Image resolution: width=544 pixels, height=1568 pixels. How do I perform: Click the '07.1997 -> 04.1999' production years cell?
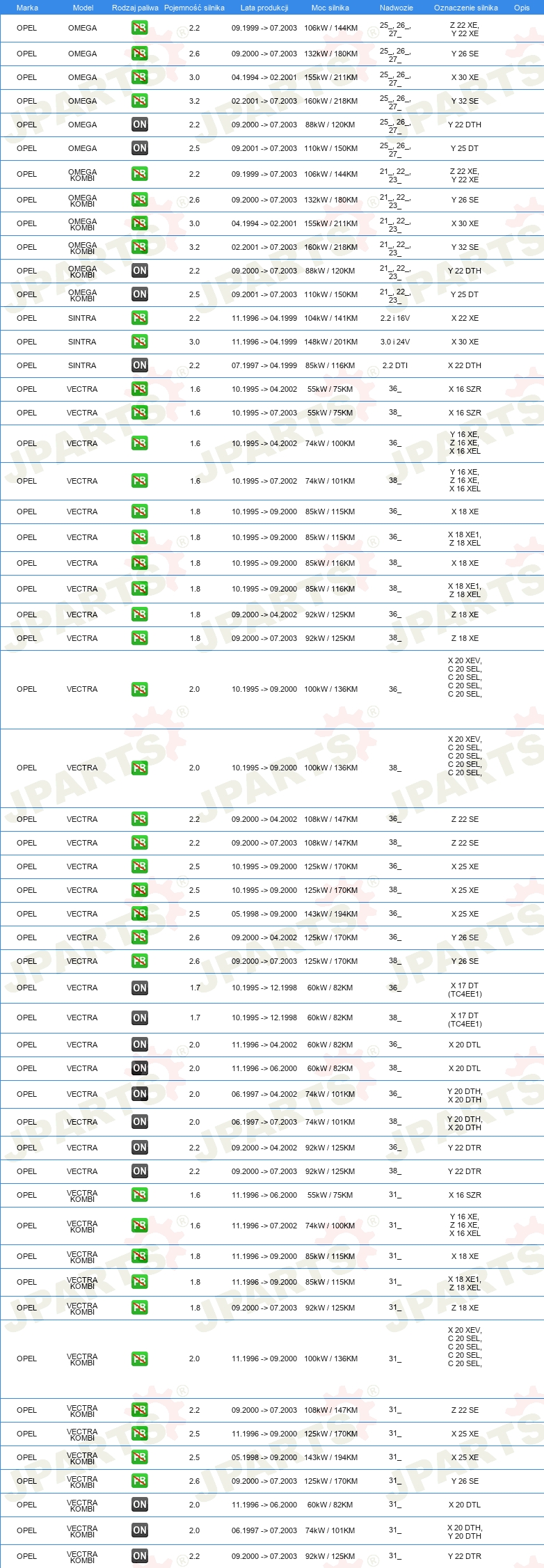[x=264, y=365]
